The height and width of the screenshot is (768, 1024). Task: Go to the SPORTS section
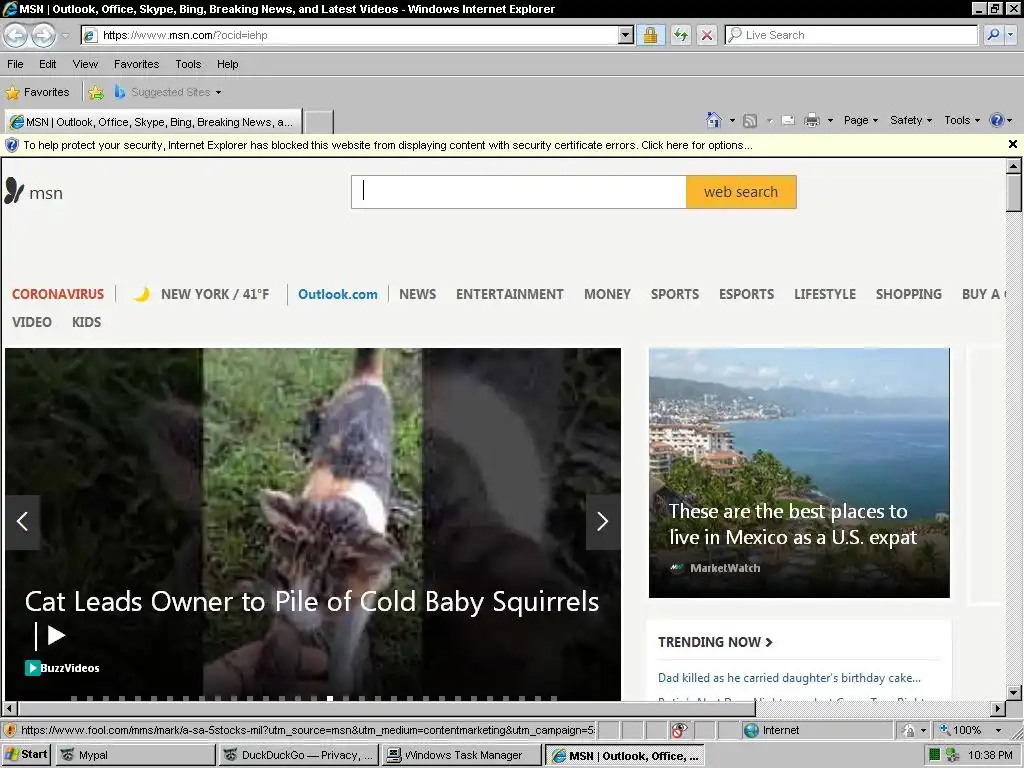coord(675,295)
